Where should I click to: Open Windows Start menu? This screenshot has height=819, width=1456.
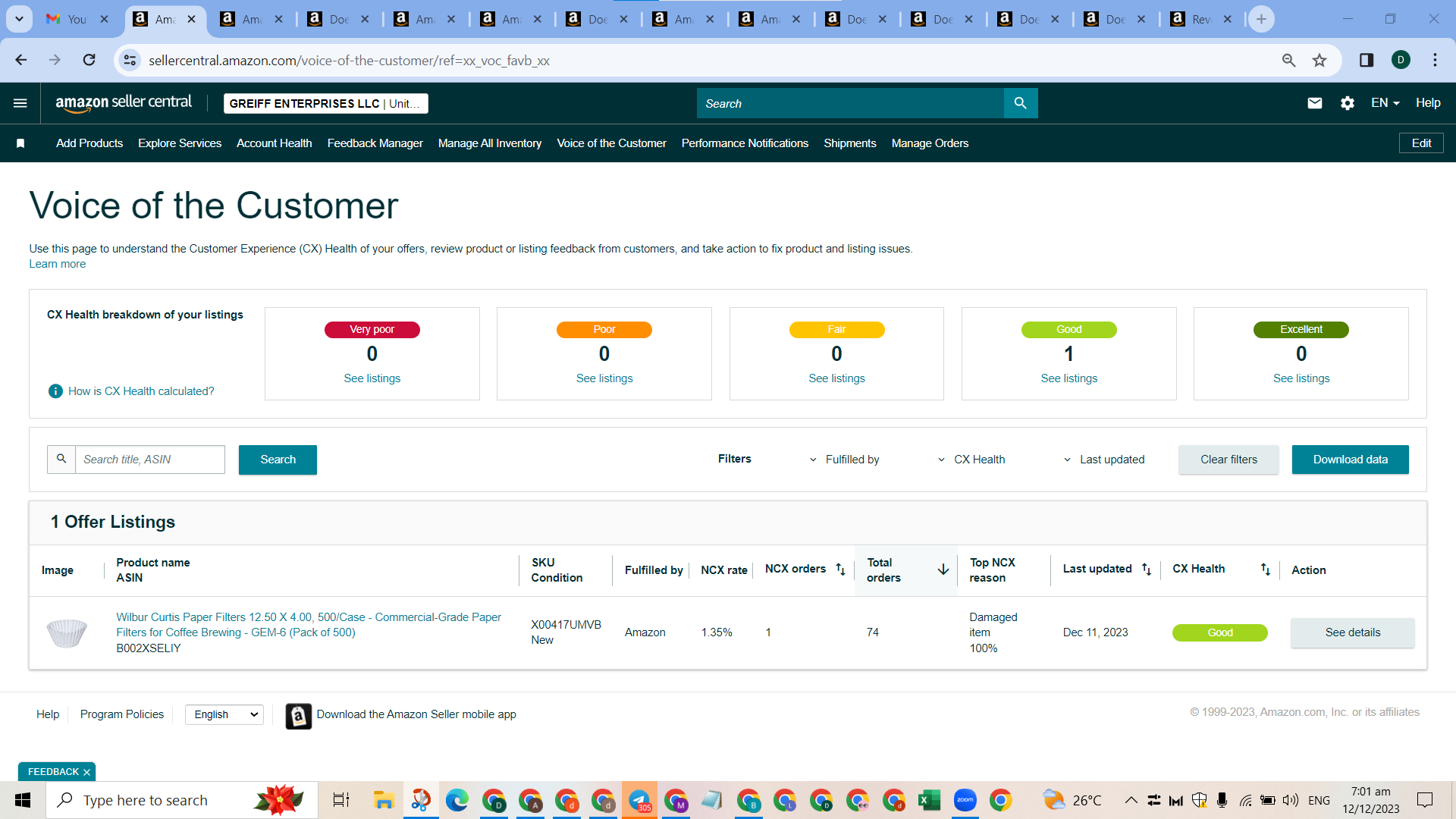[x=23, y=800]
